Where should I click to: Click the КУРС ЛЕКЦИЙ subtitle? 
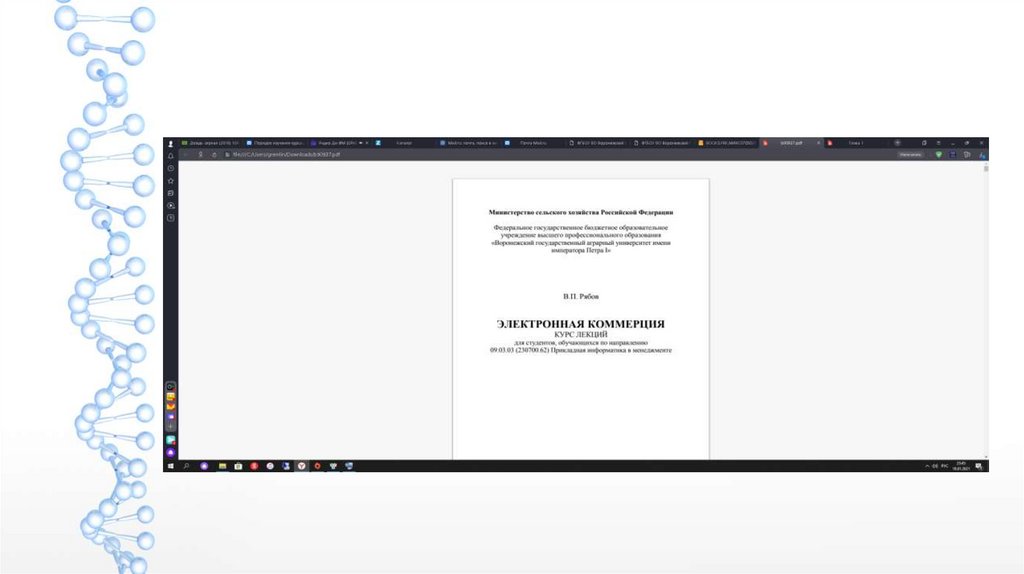[581, 334]
